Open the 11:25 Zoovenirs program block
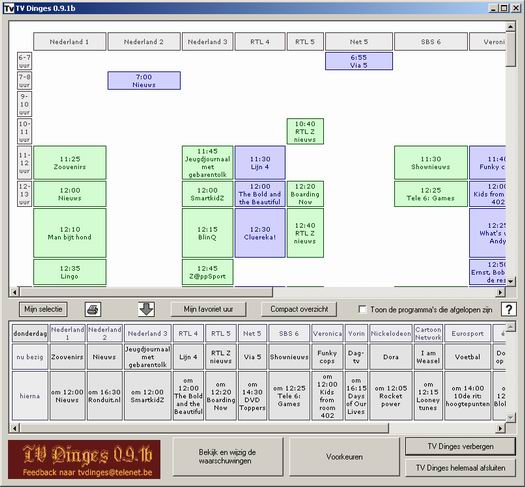The height and width of the screenshot is (487, 525). coord(70,162)
